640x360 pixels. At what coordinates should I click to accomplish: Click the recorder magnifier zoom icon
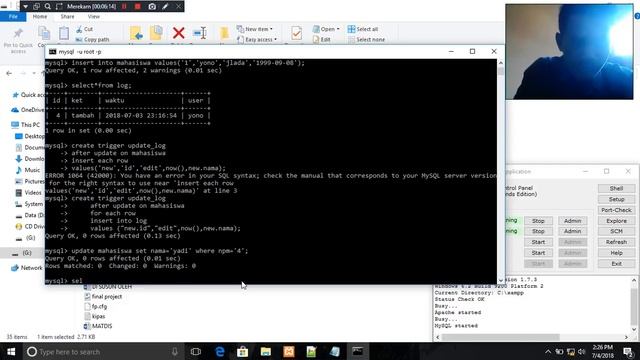tap(47, 7)
